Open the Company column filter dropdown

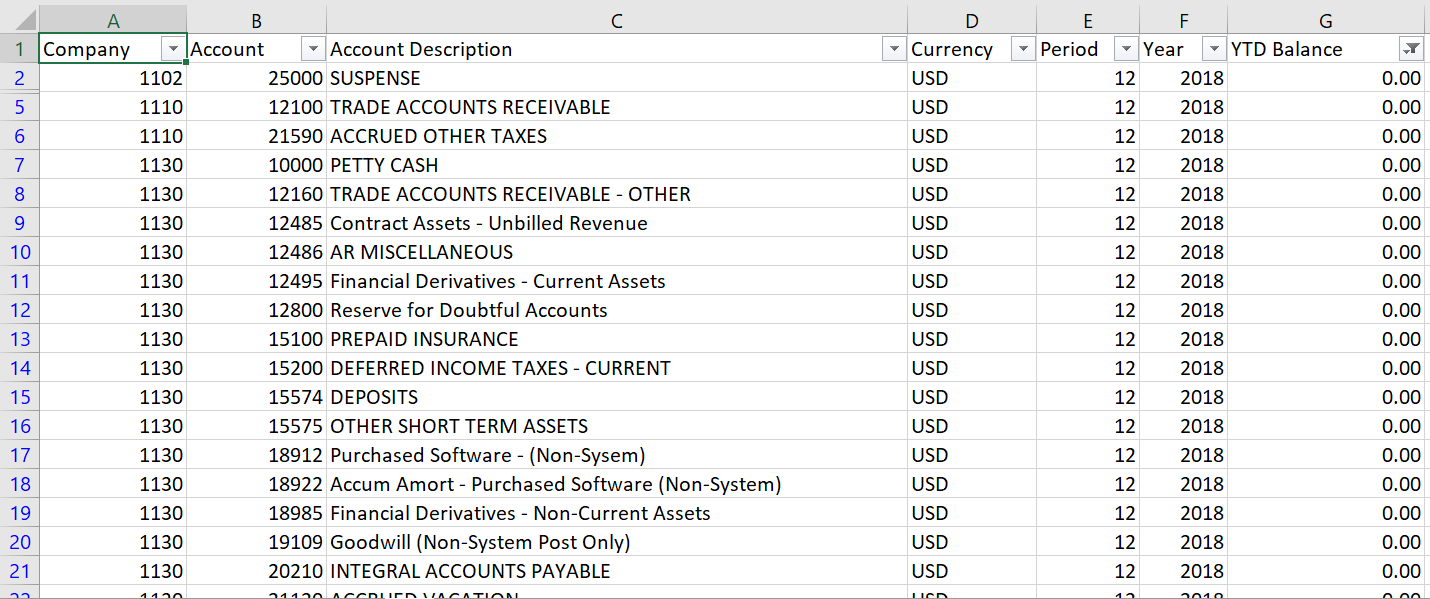tap(173, 49)
